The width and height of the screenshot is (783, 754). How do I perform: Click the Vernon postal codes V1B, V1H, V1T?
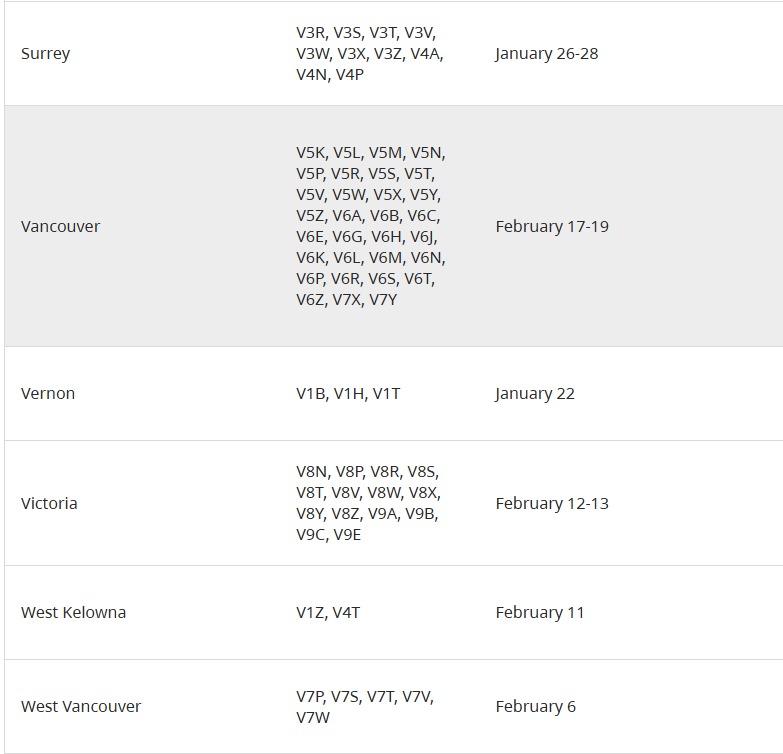coord(347,394)
